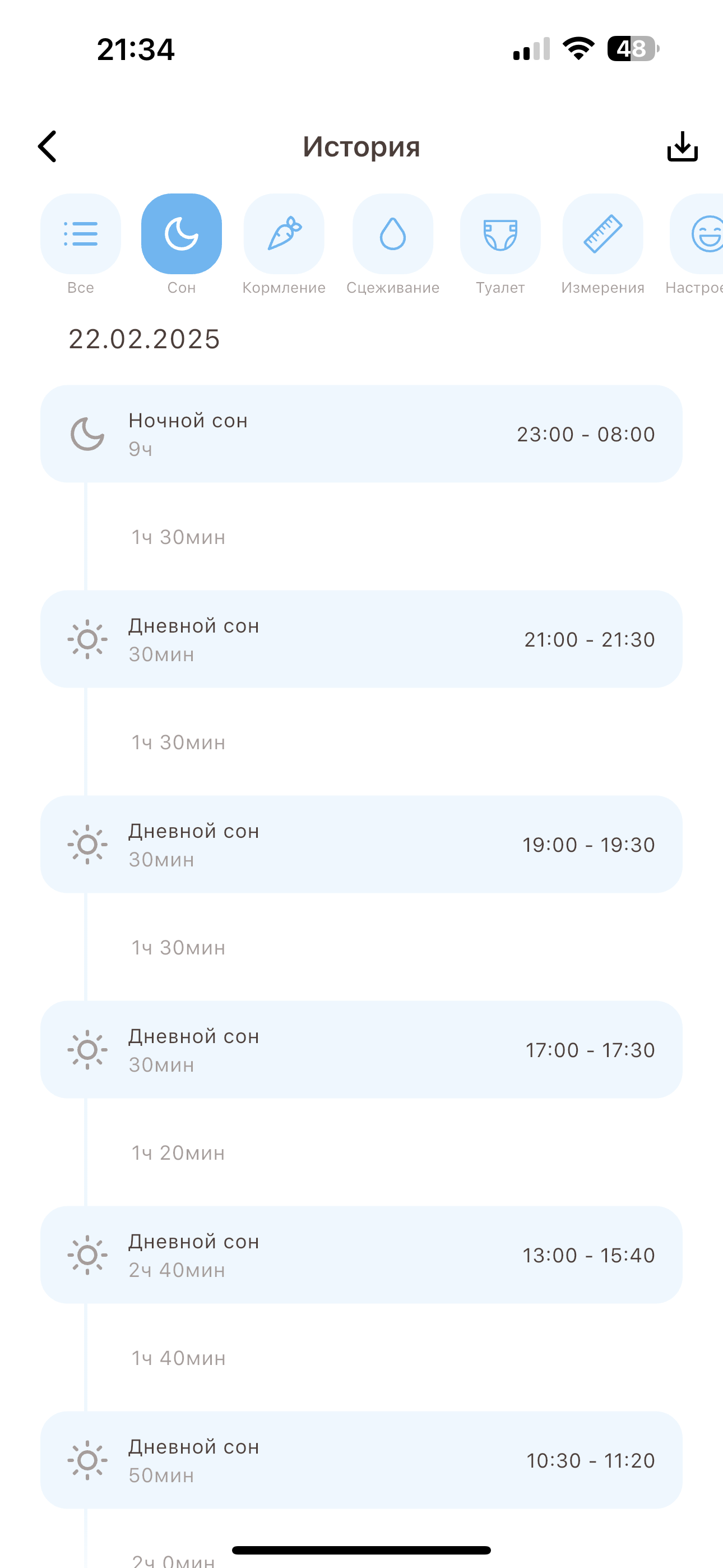Tap the Кормление tab label
Screen dimensions: 723x1568
pos(284,288)
